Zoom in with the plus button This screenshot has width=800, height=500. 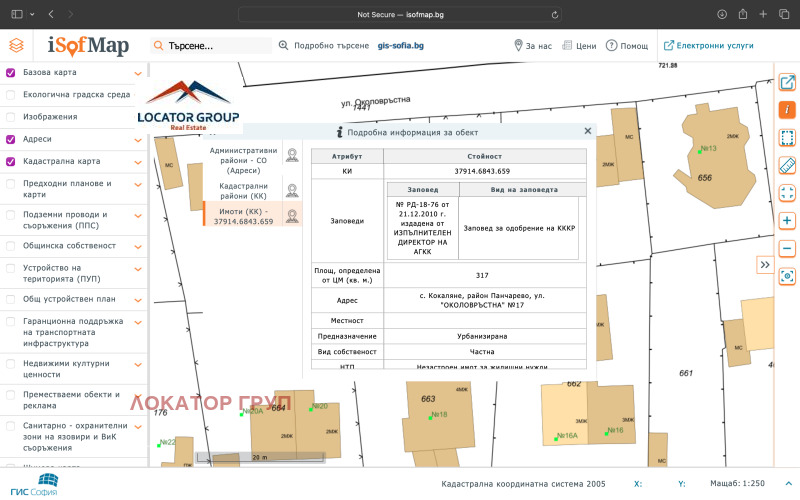point(787,220)
